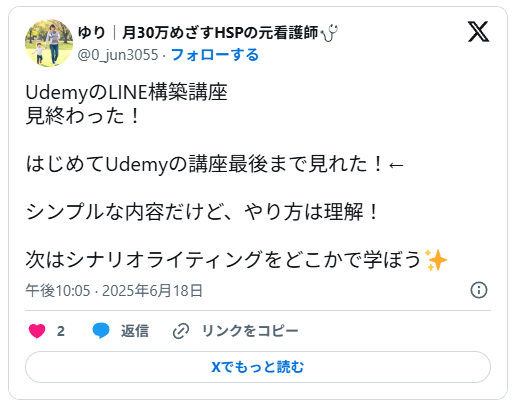Click the chain link icon
Viewport: 513px width, 402px height.
click(x=181, y=331)
